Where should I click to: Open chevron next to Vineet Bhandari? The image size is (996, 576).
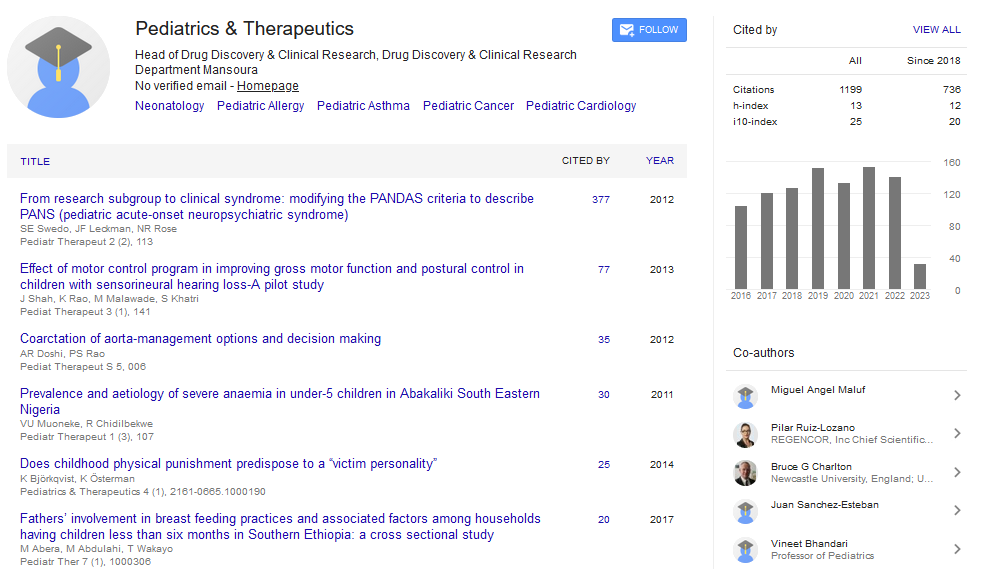click(957, 549)
